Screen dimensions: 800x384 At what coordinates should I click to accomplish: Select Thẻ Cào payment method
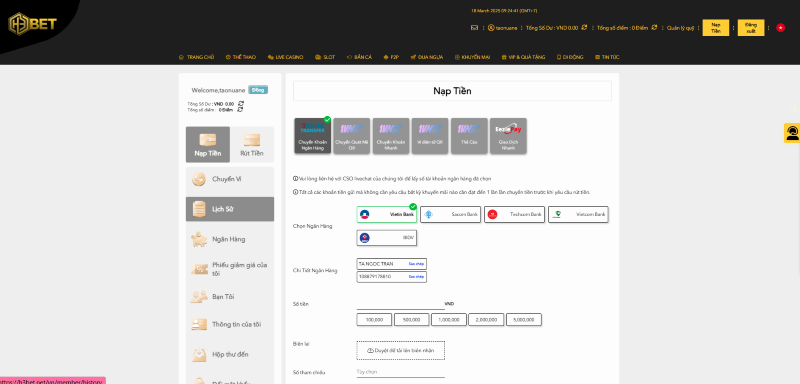469,136
